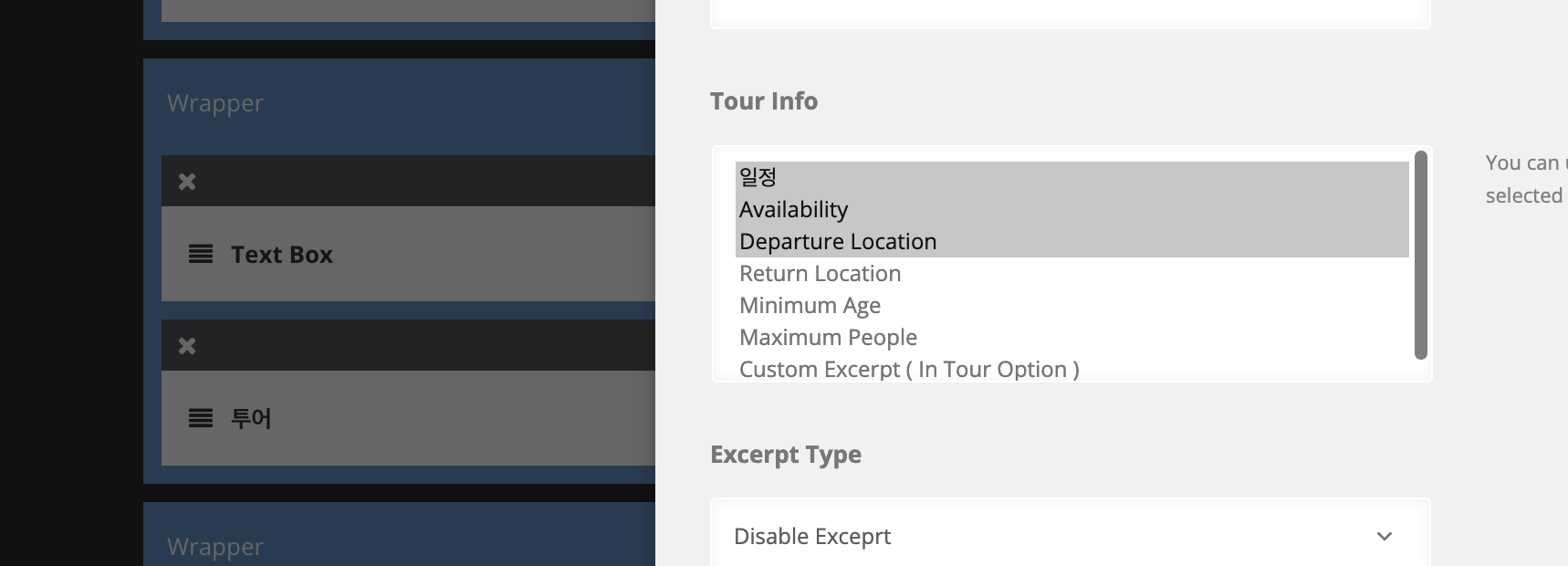The height and width of the screenshot is (566, 1568).
Task: Click the Excerpt Type chevron arrow
Action: click(1385, 536)
